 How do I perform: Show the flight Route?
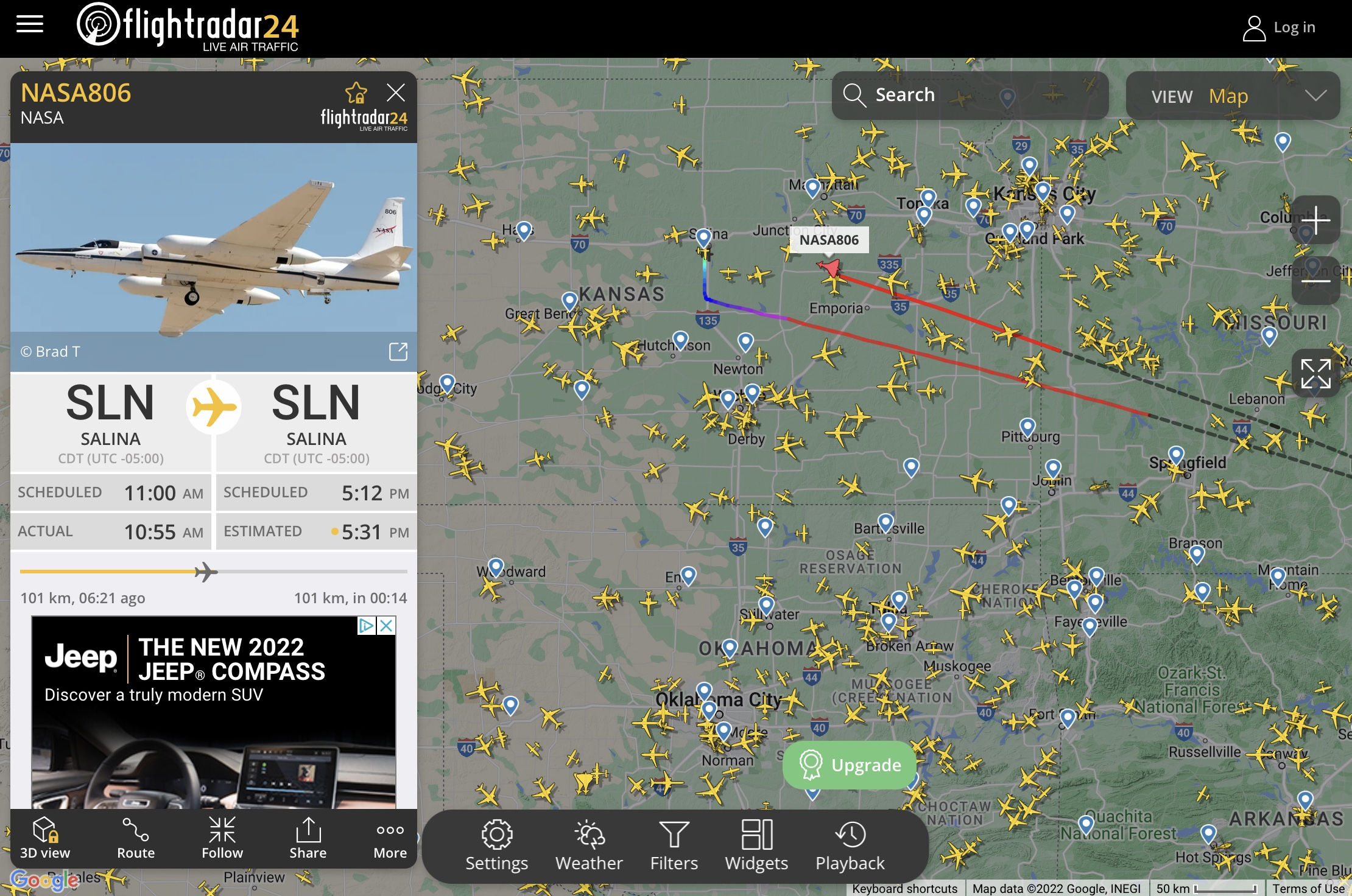point(136,839)
